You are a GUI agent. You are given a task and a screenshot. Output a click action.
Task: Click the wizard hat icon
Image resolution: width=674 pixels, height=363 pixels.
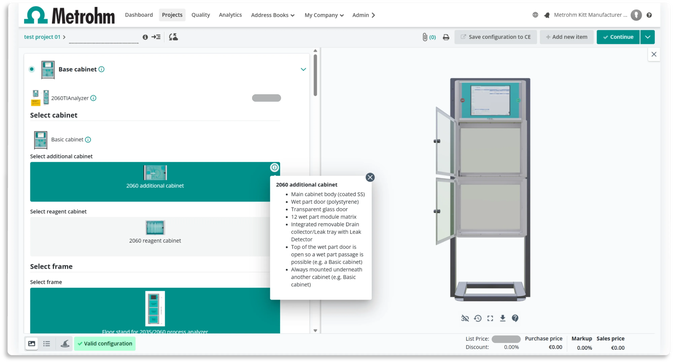point(64,344)
